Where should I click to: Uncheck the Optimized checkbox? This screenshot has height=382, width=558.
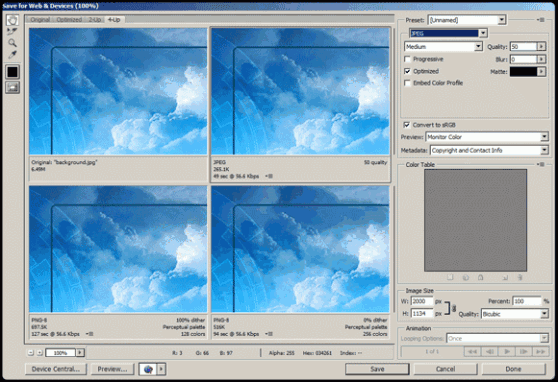pyautogui.click(x=407, y=71)
